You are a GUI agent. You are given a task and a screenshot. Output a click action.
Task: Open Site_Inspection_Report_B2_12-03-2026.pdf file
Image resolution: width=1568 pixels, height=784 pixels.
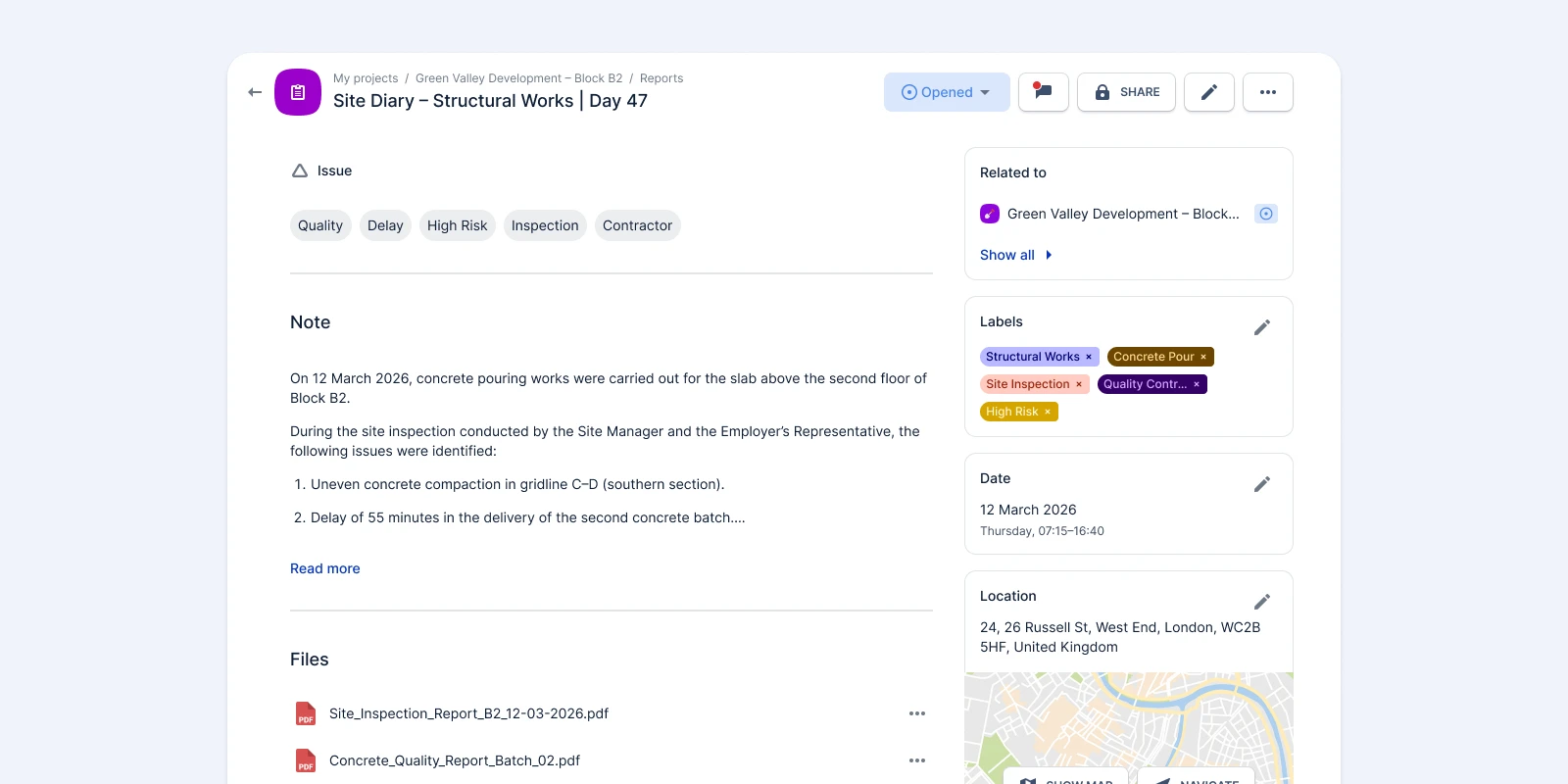[468, 713]
